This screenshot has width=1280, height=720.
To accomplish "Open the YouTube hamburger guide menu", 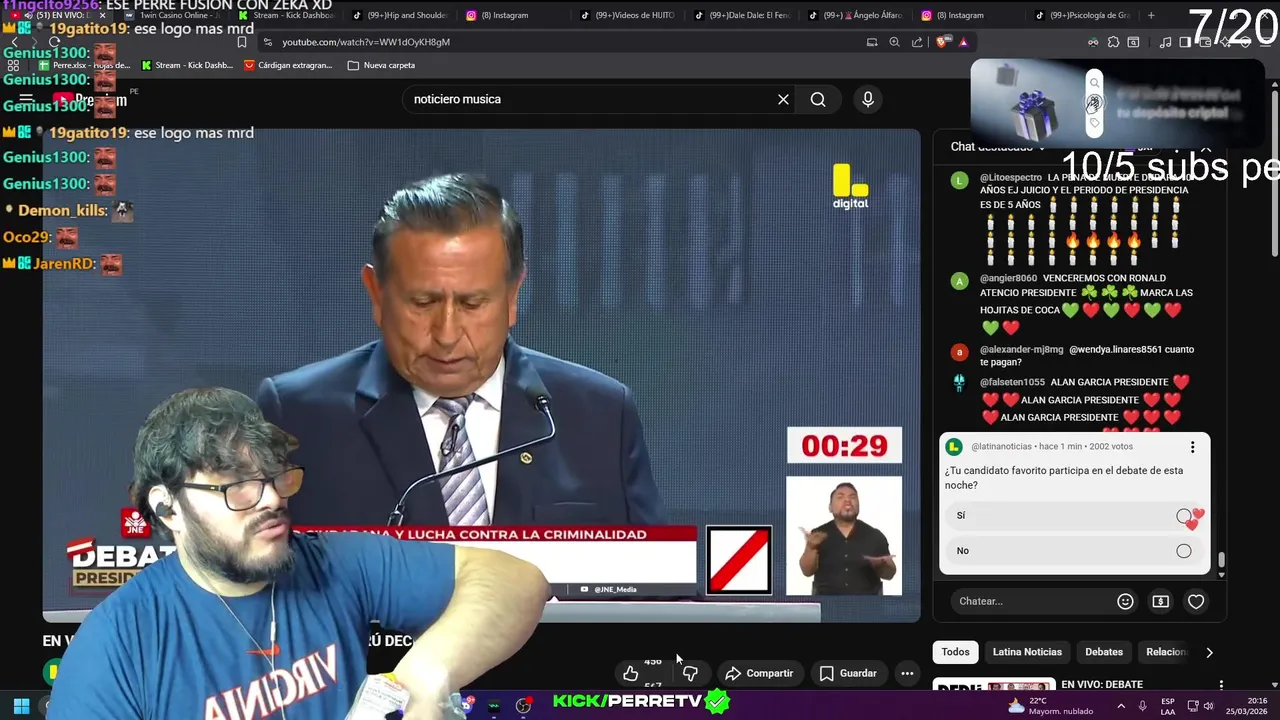I will (26, 99).
